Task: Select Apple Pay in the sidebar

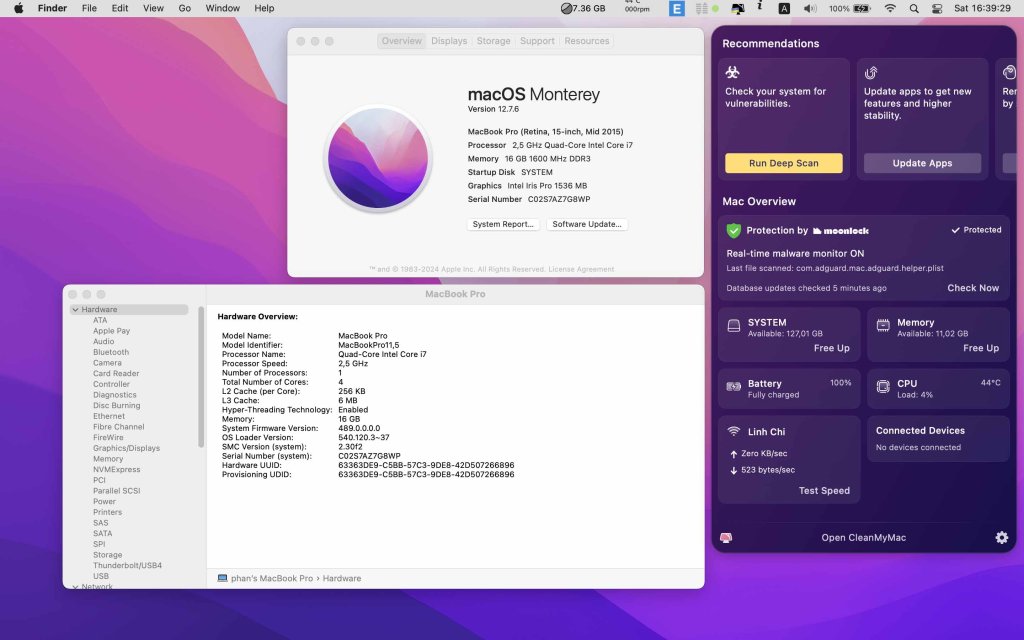Action: (x=111, y=331)
